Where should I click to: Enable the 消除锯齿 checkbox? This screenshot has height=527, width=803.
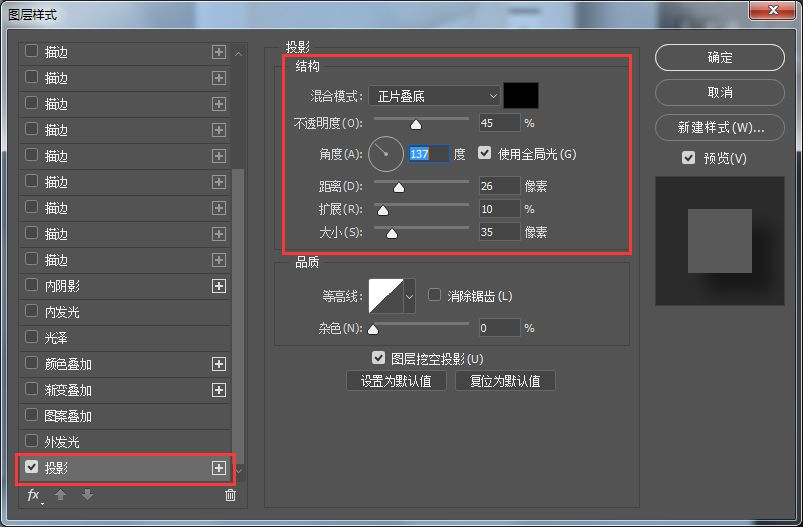(434, 294)
